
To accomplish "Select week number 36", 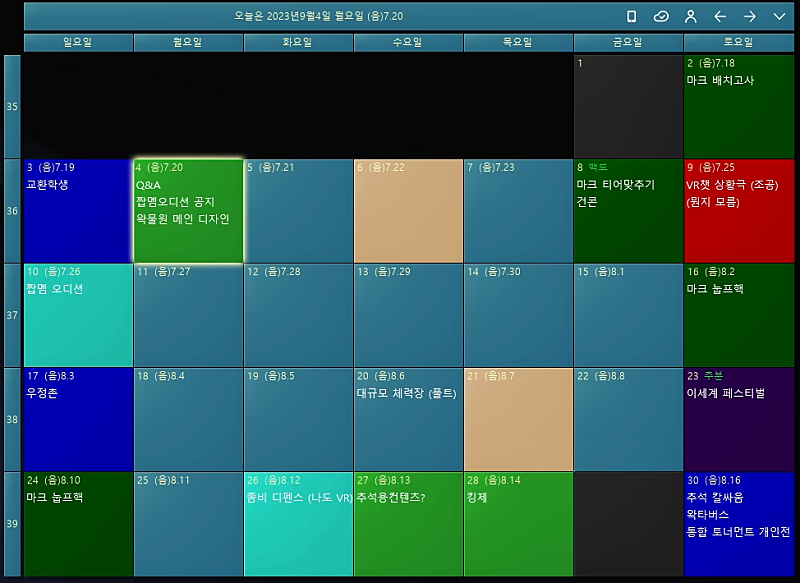I will (x=12, y=211).
